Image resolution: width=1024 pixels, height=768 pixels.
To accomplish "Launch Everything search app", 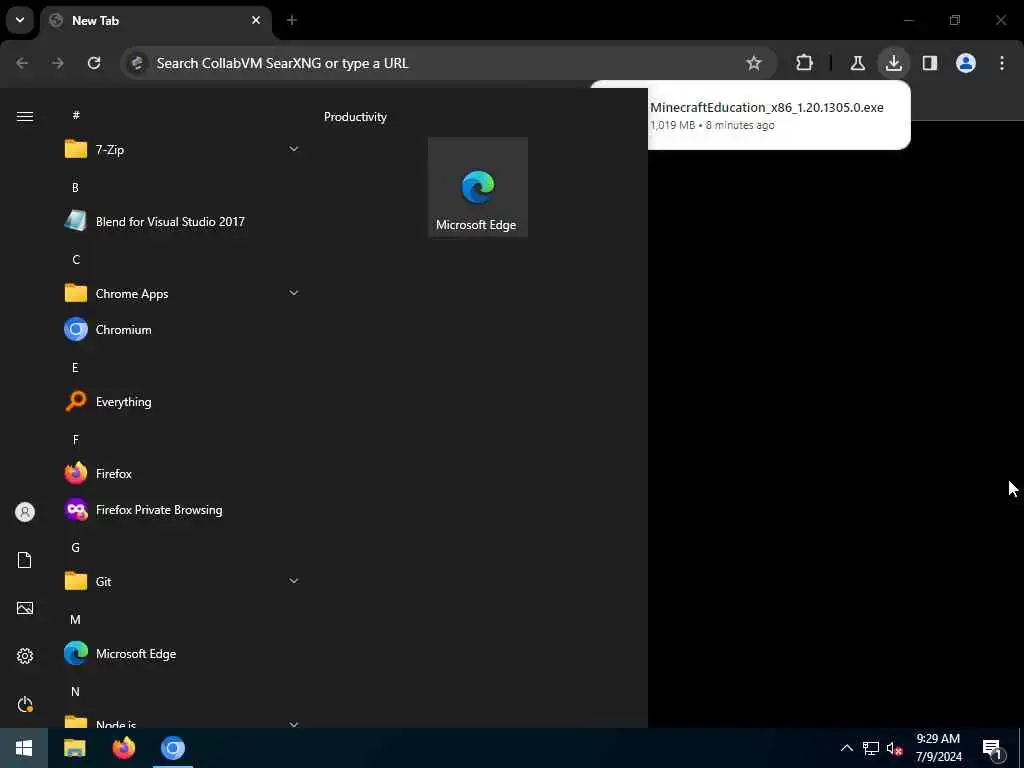I will pyautogui.click(x=182, y=402).
